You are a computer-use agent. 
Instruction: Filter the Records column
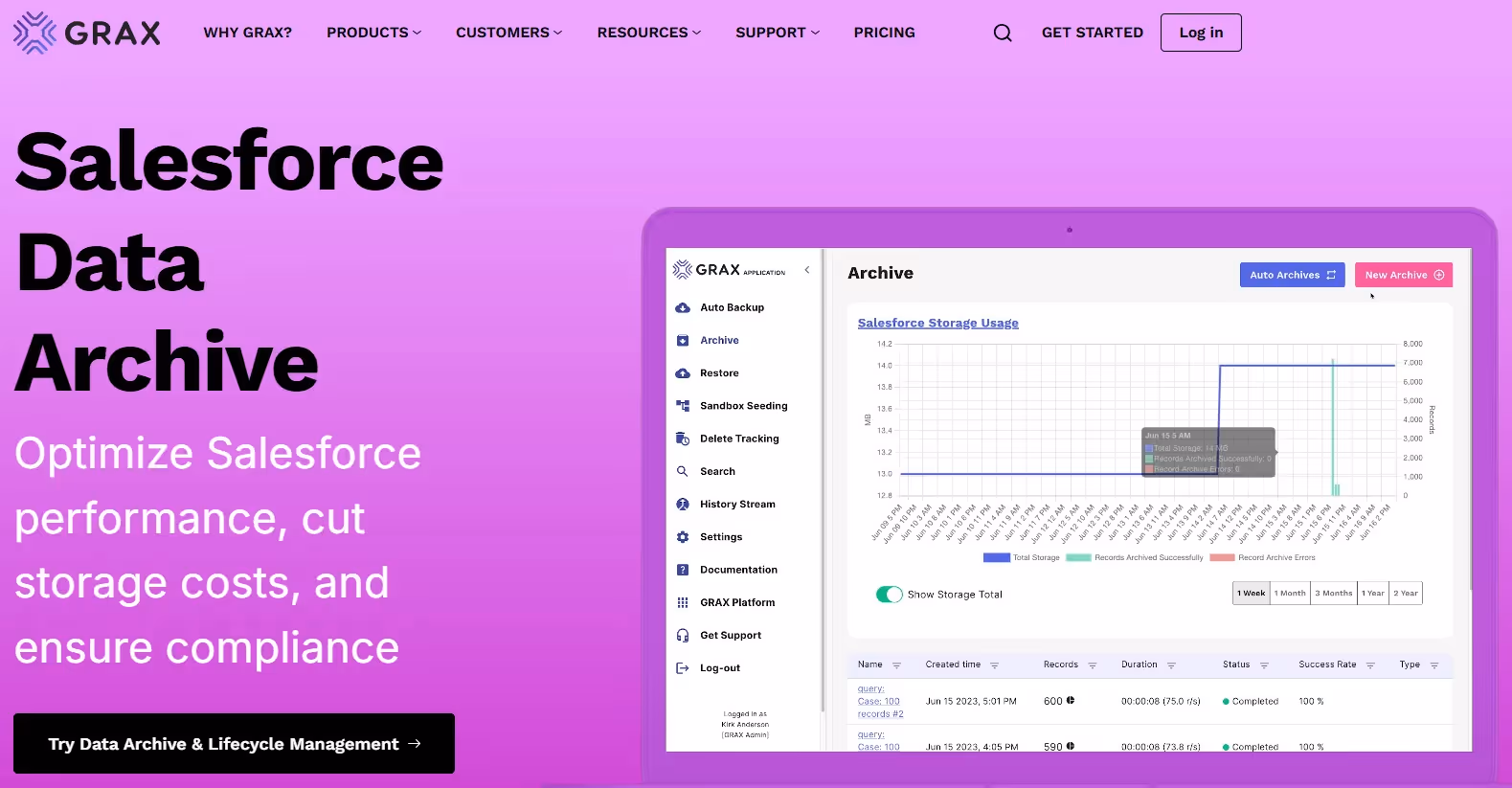1093,665
